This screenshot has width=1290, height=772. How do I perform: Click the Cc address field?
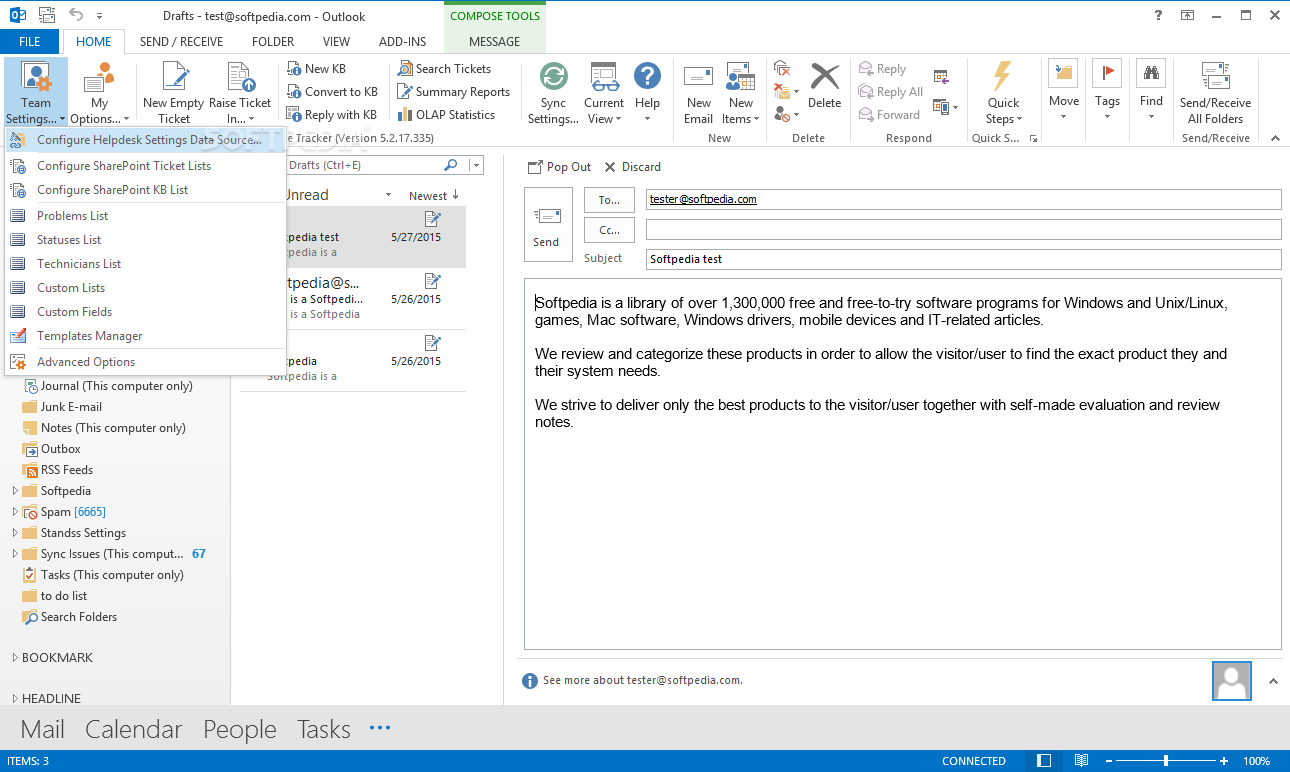tap(963, 230)
